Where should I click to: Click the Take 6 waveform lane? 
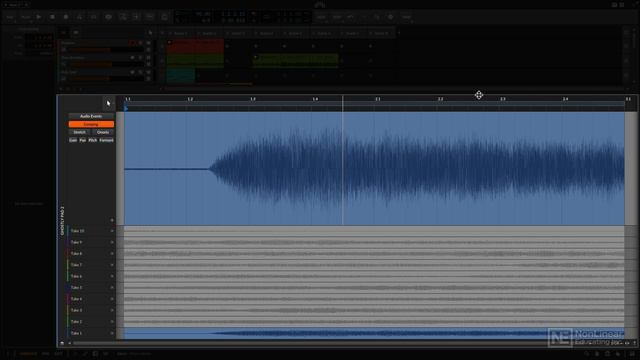374,276
